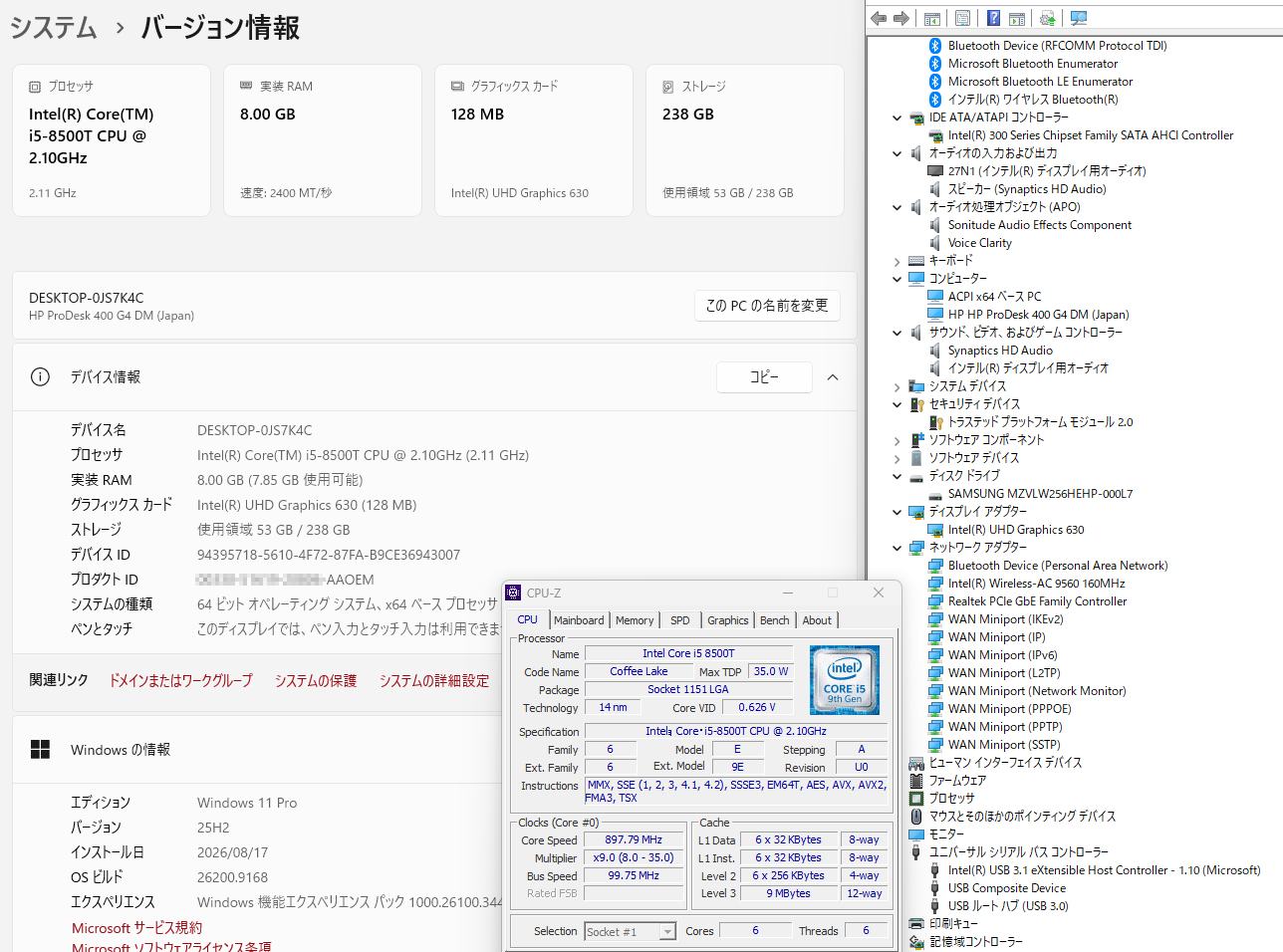The height and width of the screenshot is (952, 1283).
Task: Select USB ルート ハブ (USB 3.0) device
Action: [x=1008, y=906]
